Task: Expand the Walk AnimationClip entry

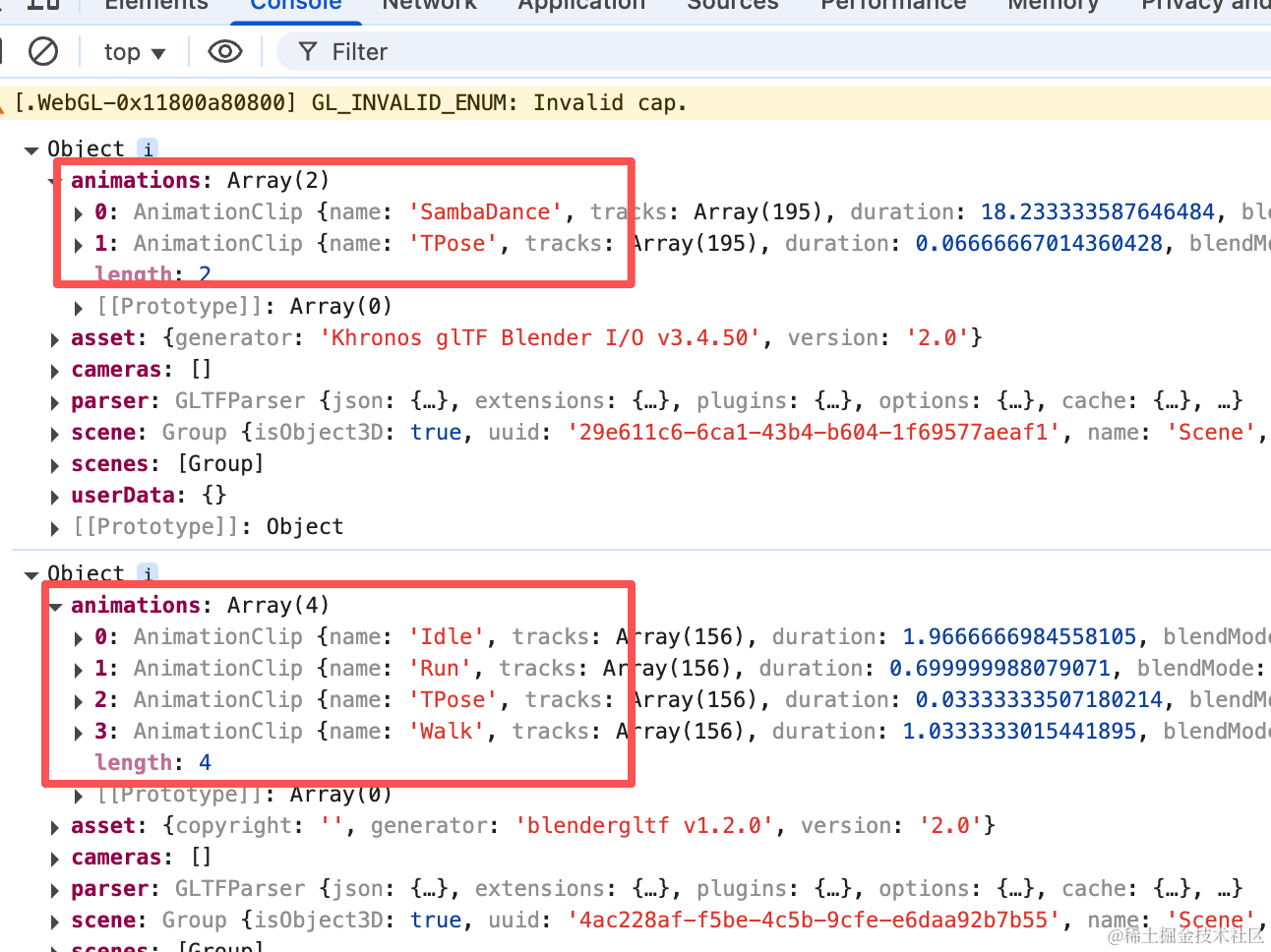Action: point(78,732)
